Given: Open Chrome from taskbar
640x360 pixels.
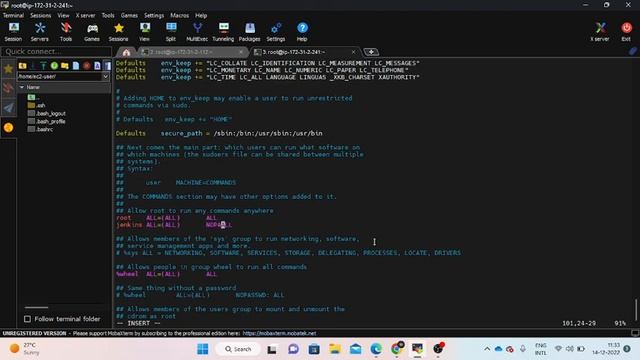Looking at the screenshot, I should [397, 349].
